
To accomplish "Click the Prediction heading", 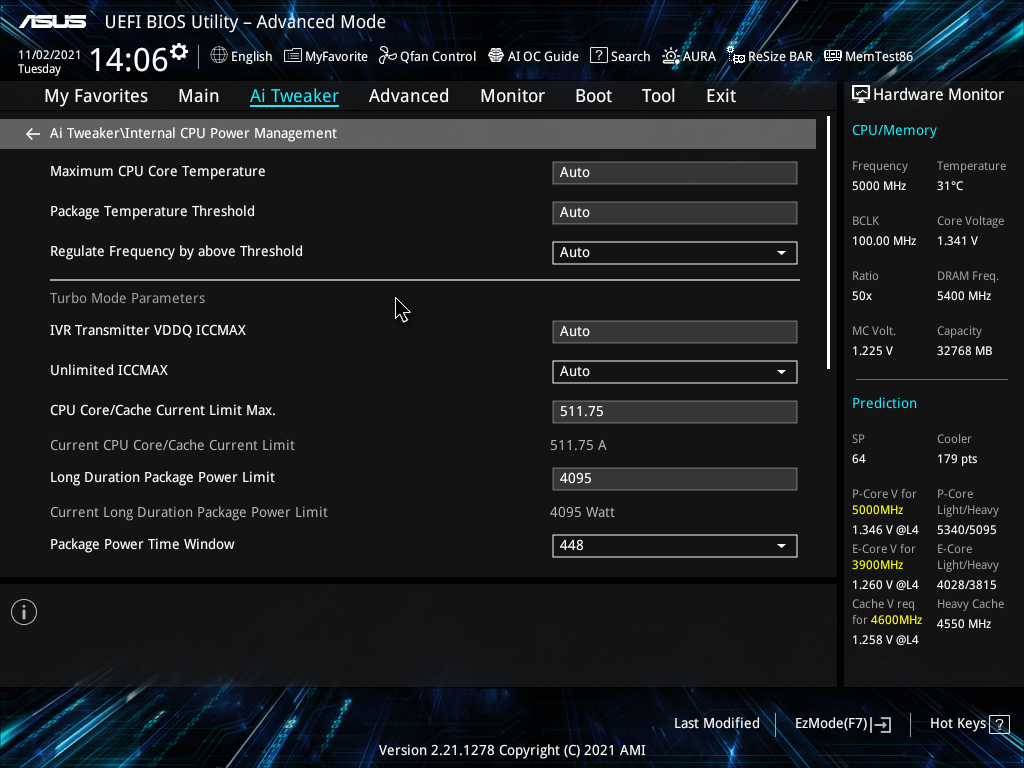I will [x=884, y=403].
